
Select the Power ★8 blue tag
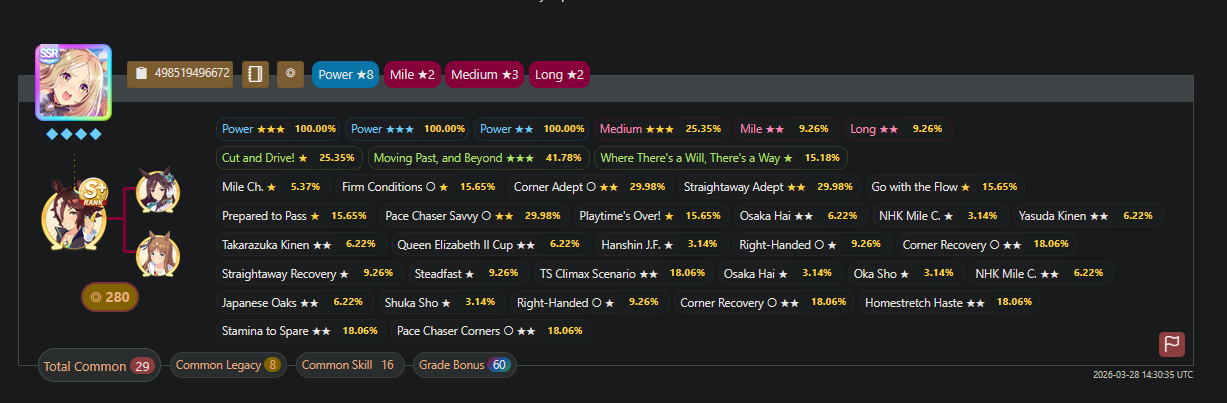click(346, 74)
